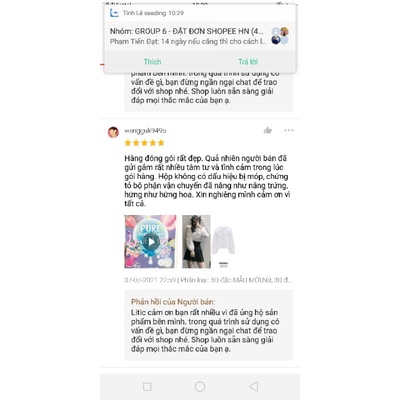Tap the Thích button in the notification

(152, 62)
